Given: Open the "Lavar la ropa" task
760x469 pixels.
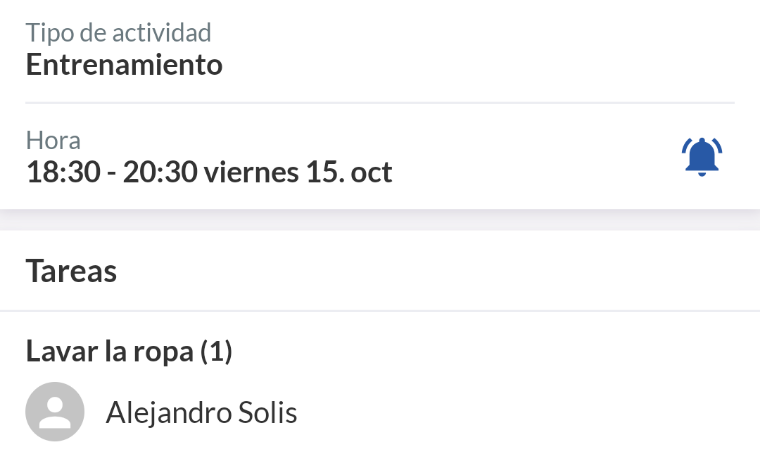Looking at the screenshot, I should point(110,351).
